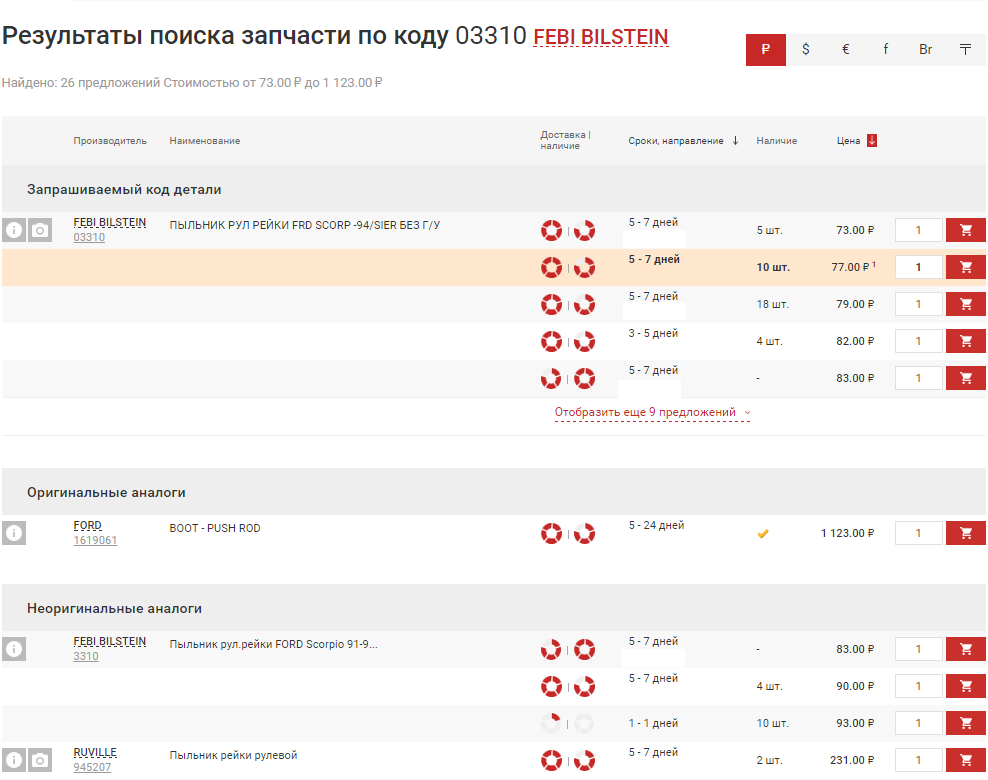Open FEBI BILSTEIN link above 03310
Viewport: 988px width, 780px height.
point(110,222)
